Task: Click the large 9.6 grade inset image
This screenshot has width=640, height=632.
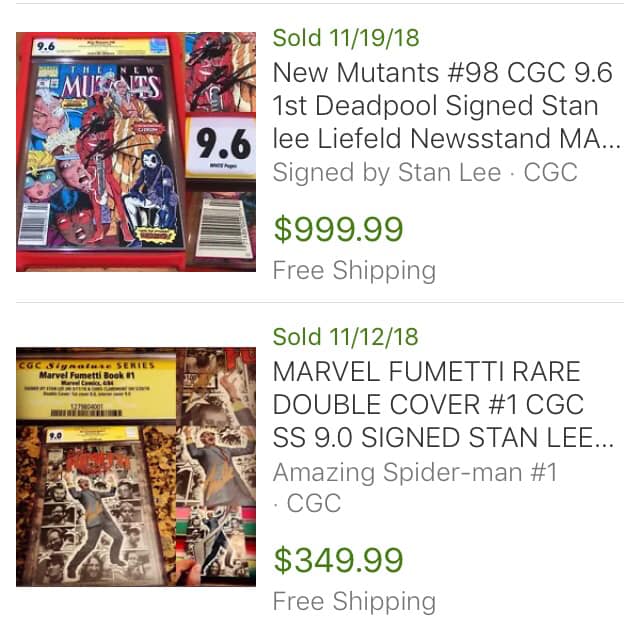Action: tap(224, 143)
